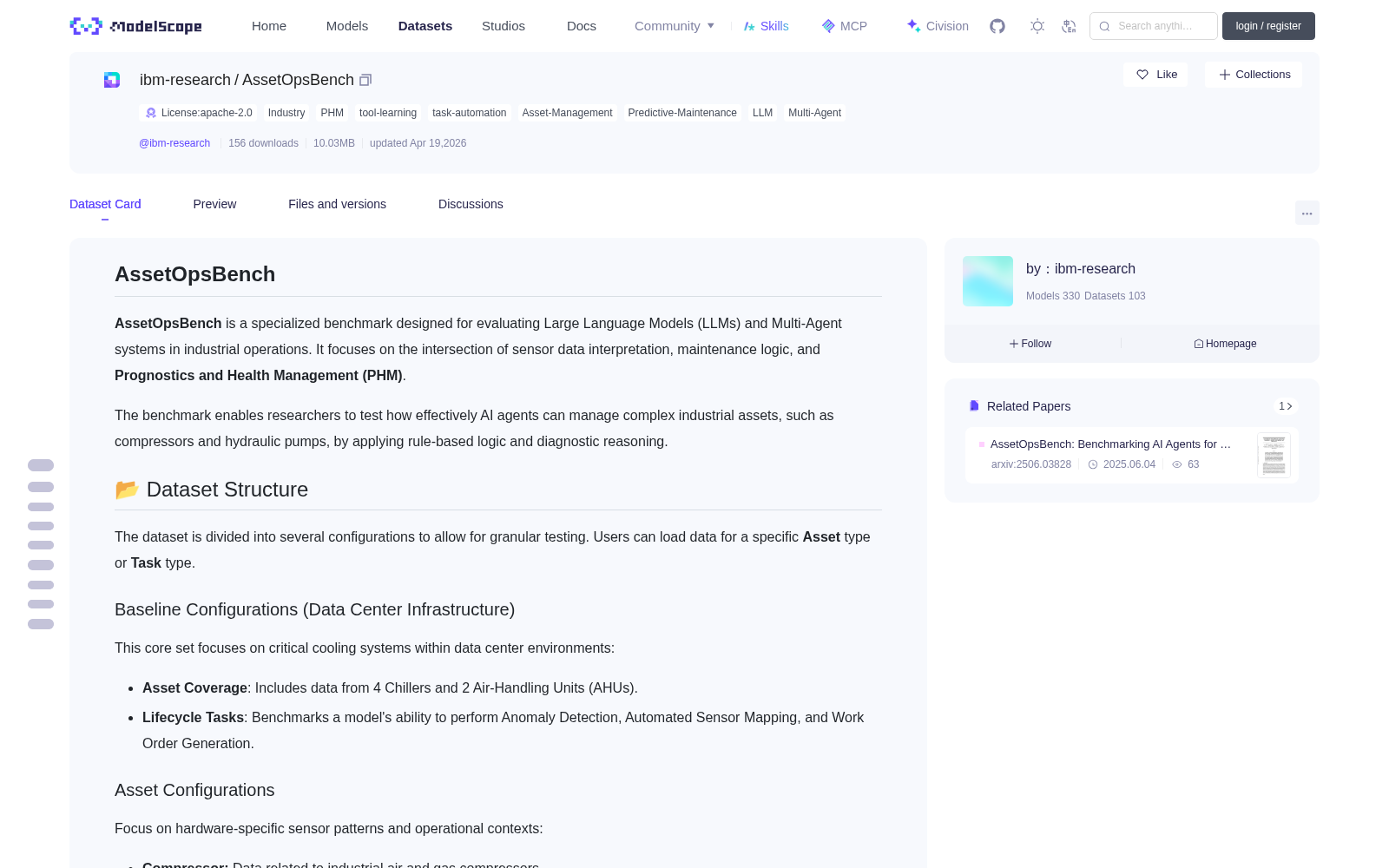Click the arxiv:2506.03828 identifier
Image resolution: width=1389 pixels, height=868 pixels.
coord(1031,464)
